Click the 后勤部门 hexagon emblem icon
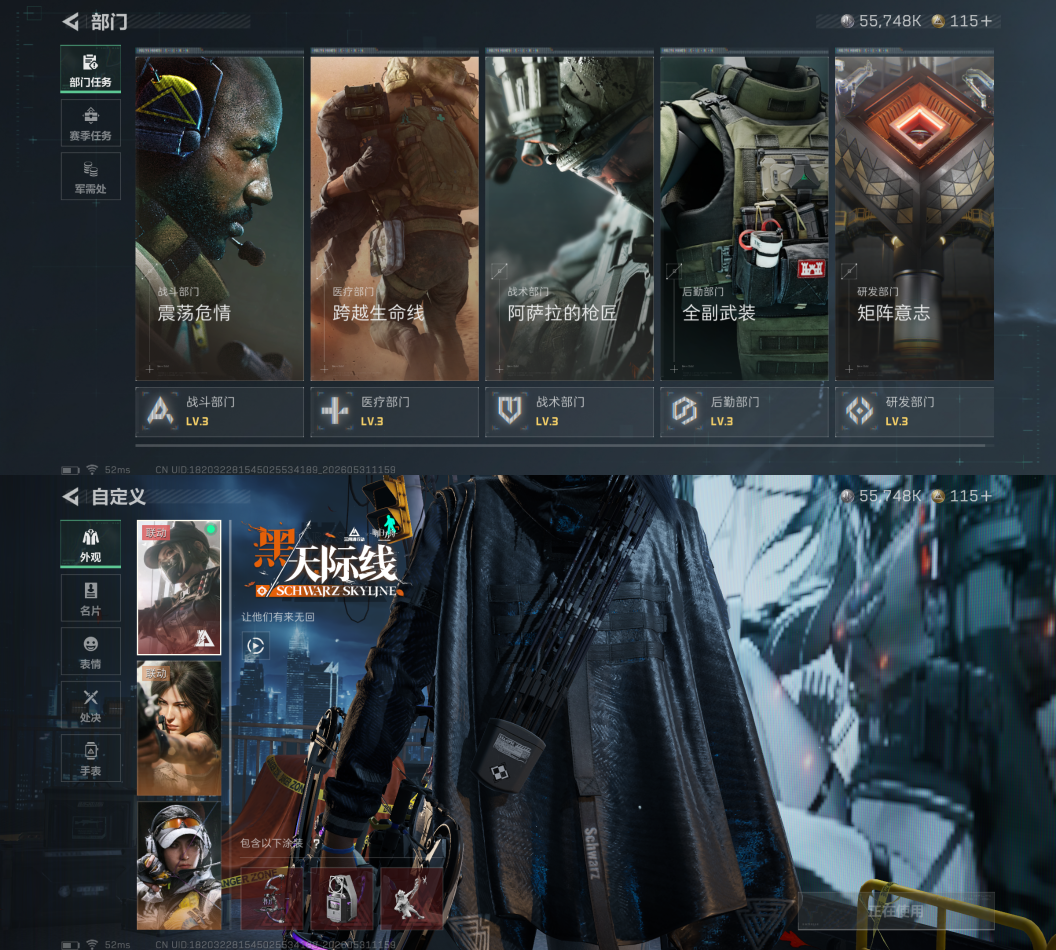 pyautogui.click(x=684, y=411)
